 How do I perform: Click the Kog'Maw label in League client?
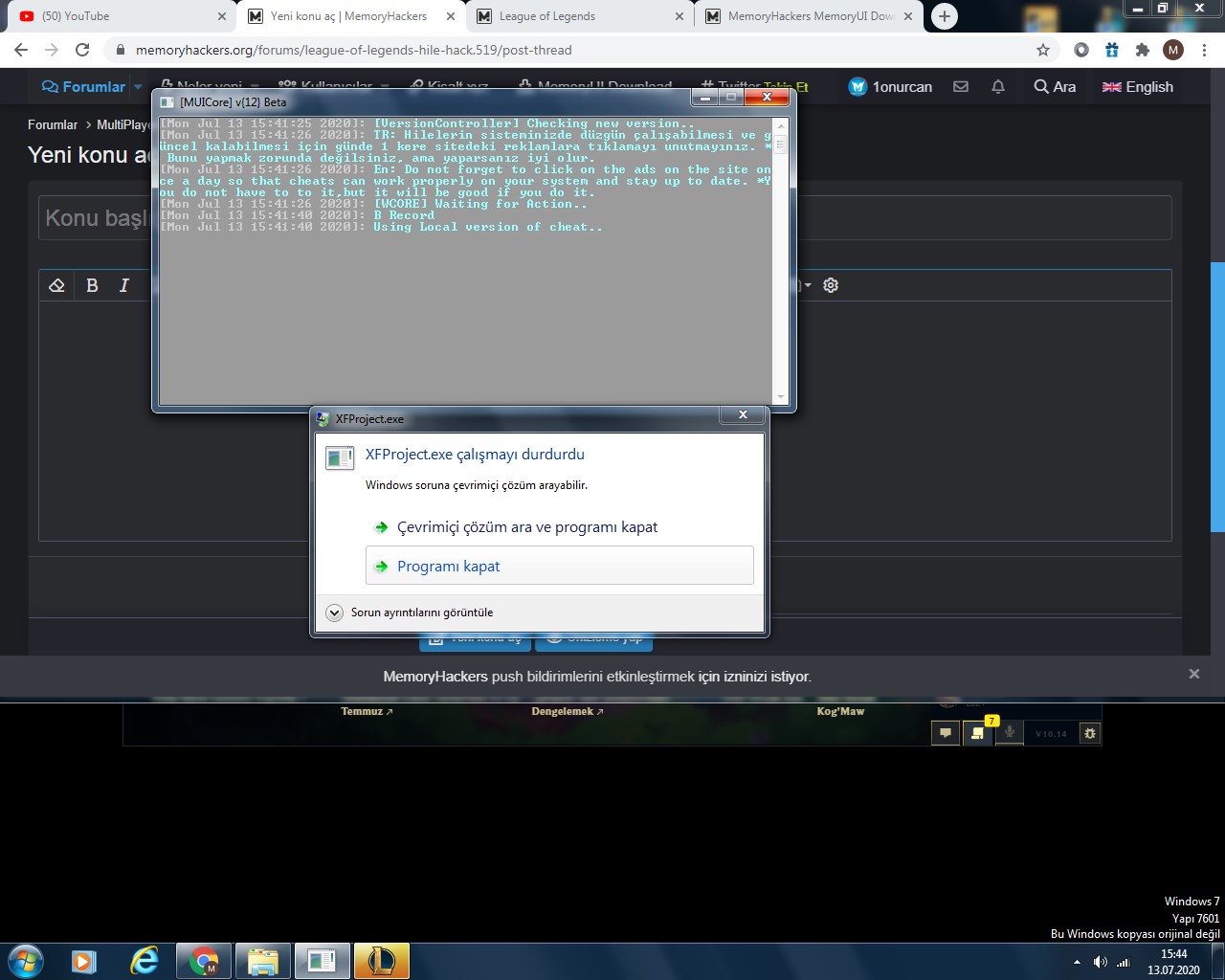840,711
